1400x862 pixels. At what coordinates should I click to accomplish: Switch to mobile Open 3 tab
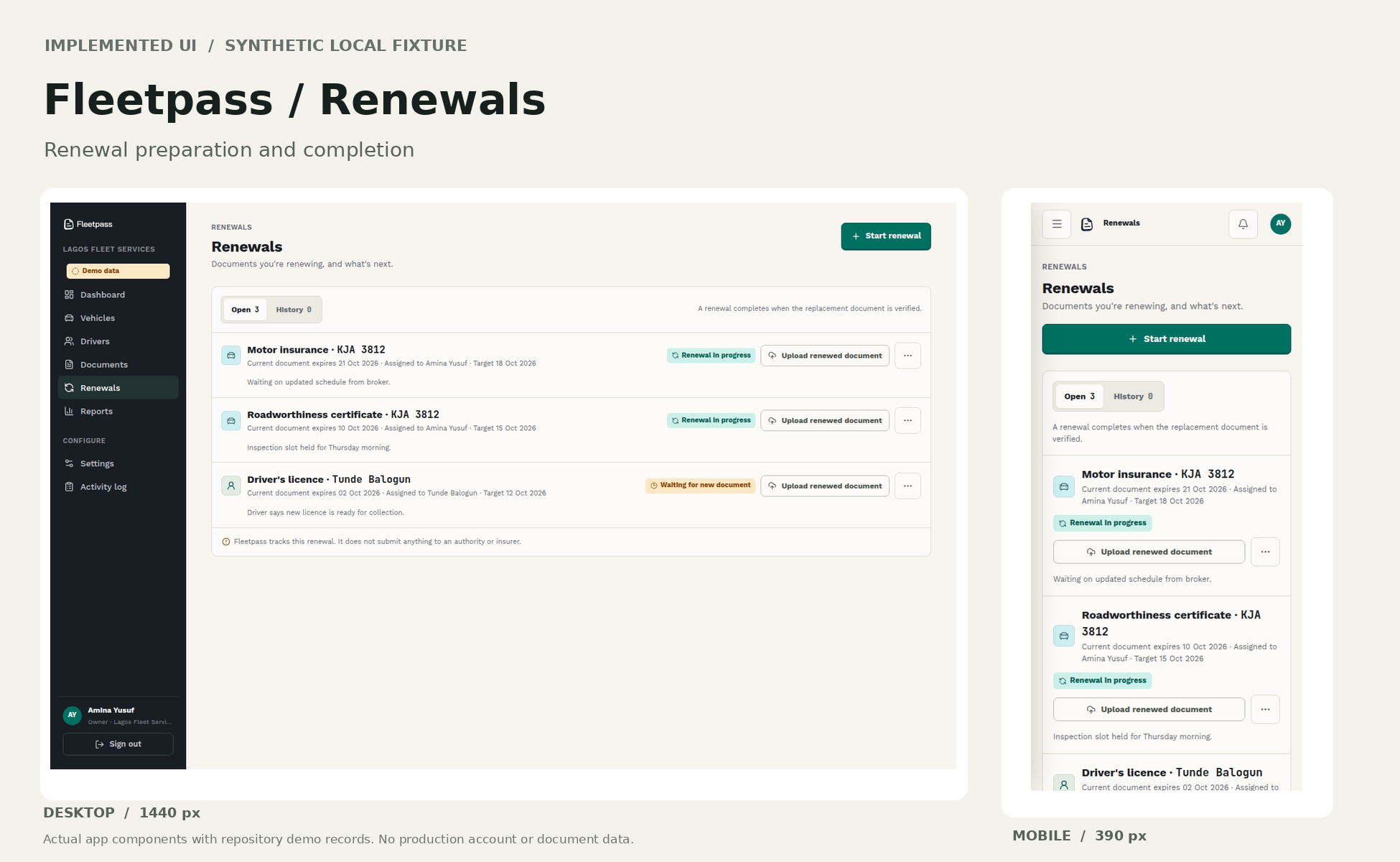[1080, 397]
